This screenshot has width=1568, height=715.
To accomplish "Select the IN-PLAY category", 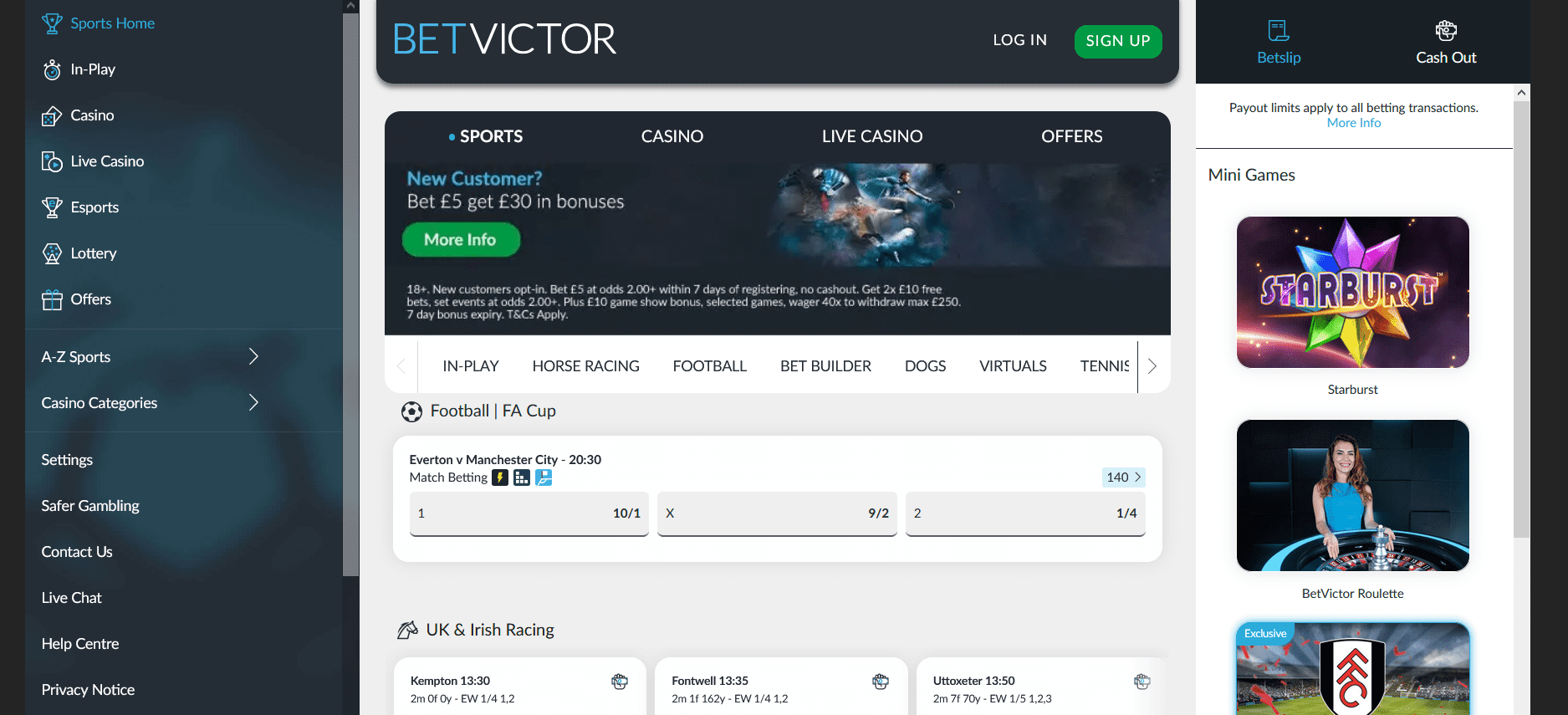I will (471, 366).
